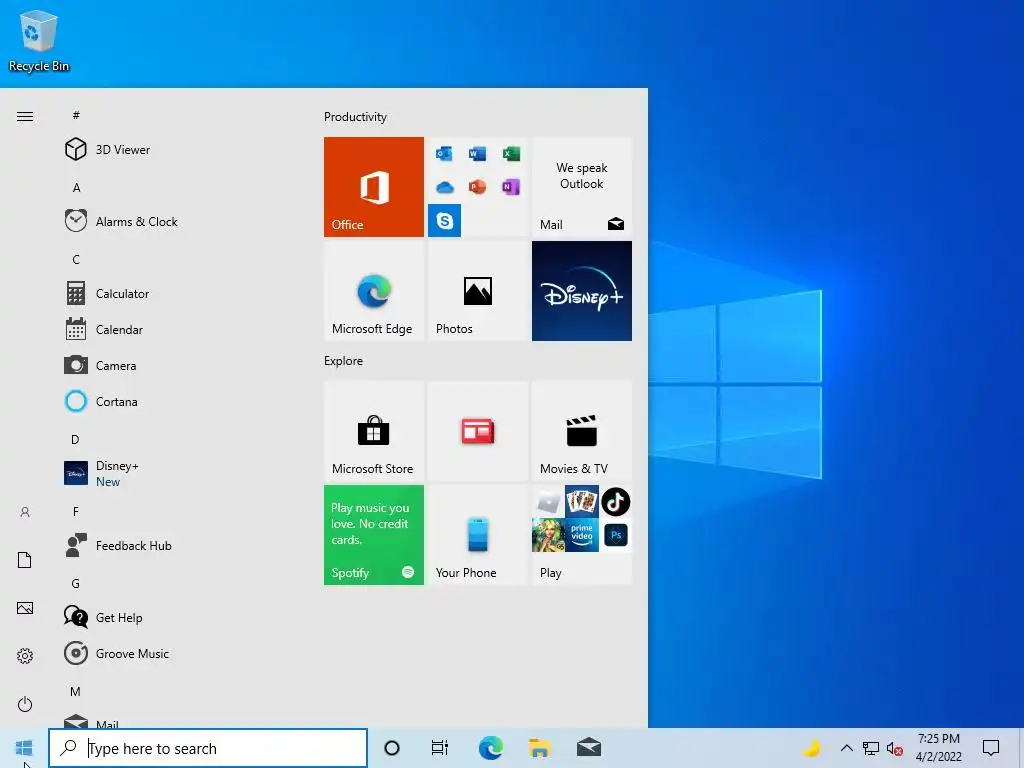Open the clock showing 7:25 PM
1024x768 pixels.
(x=938, y=748)
